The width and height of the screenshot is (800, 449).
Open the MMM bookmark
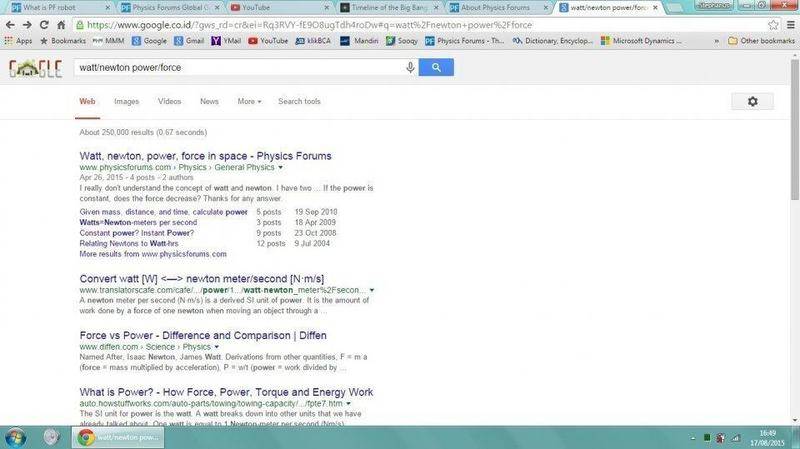click(x=108, y=41)
